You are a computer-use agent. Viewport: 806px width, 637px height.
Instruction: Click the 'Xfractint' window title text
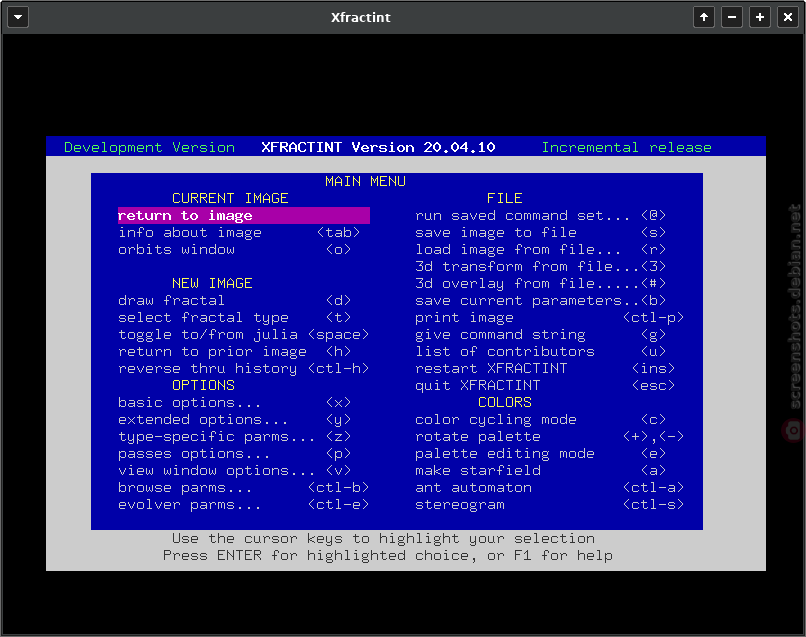pos(361,17)
